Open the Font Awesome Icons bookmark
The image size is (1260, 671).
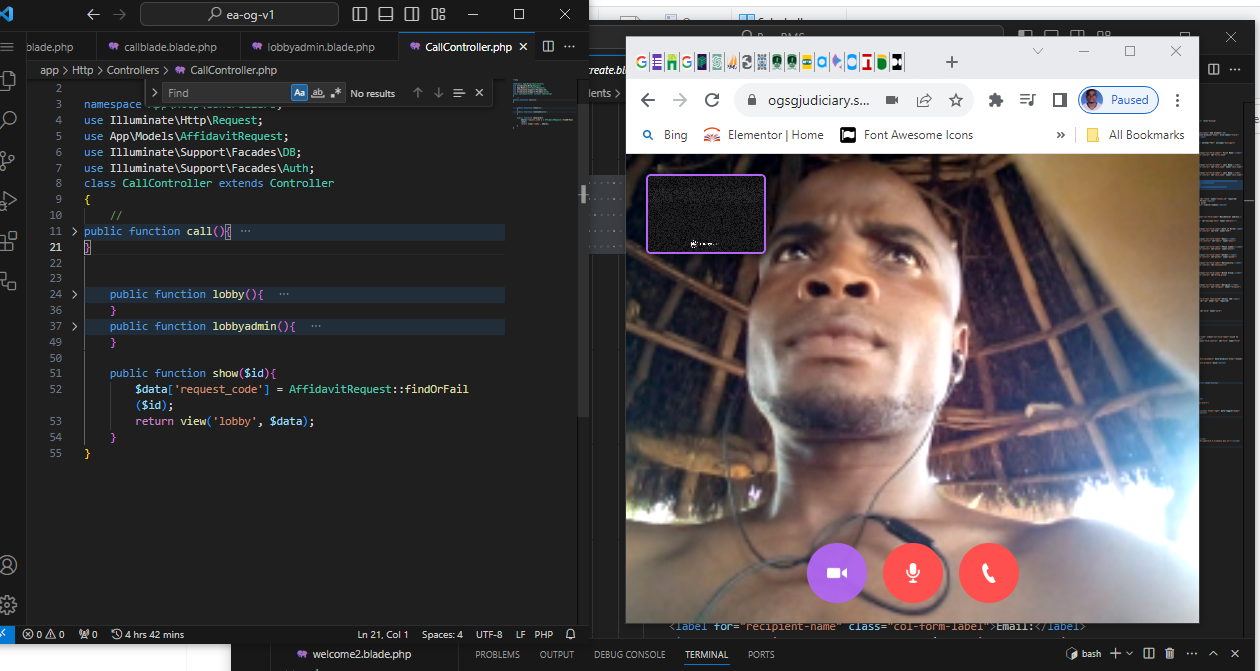(x=917, y=135)
